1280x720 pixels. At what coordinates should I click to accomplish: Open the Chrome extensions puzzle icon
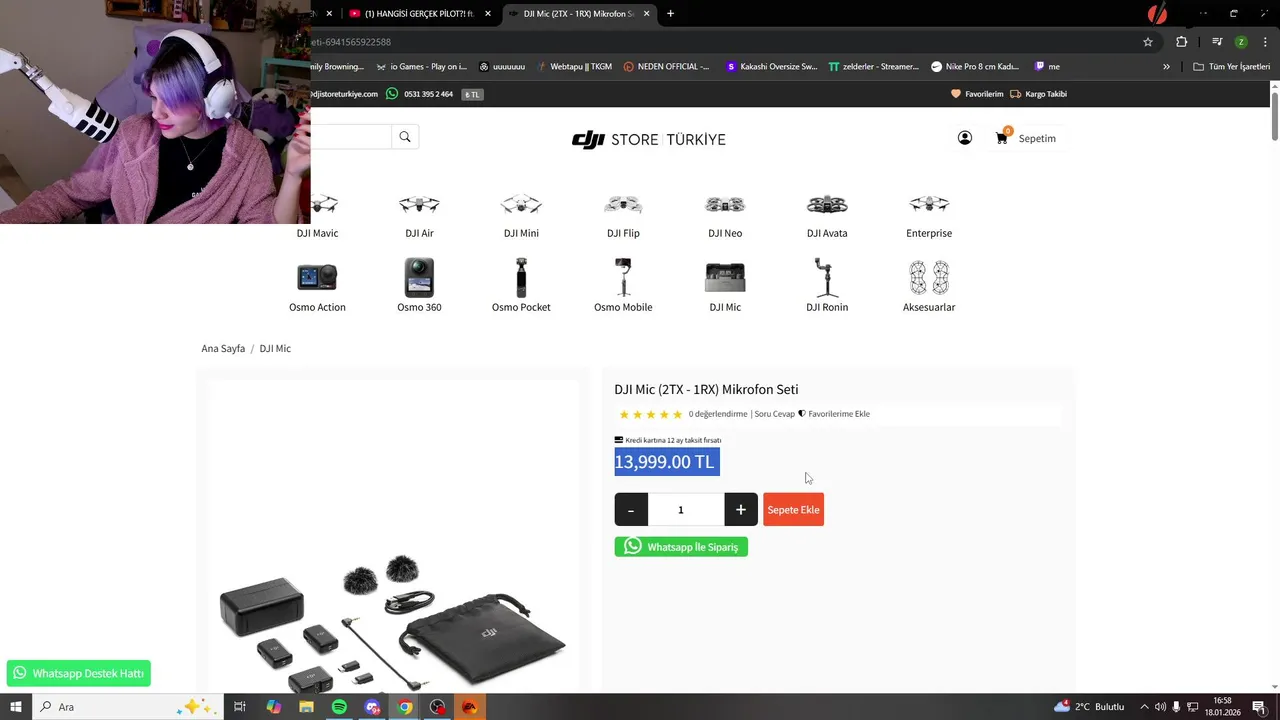[1182, 42]
